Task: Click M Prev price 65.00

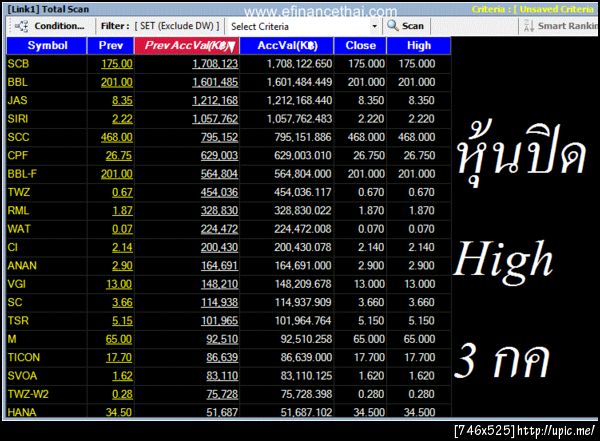Action: tap(119, 339)
